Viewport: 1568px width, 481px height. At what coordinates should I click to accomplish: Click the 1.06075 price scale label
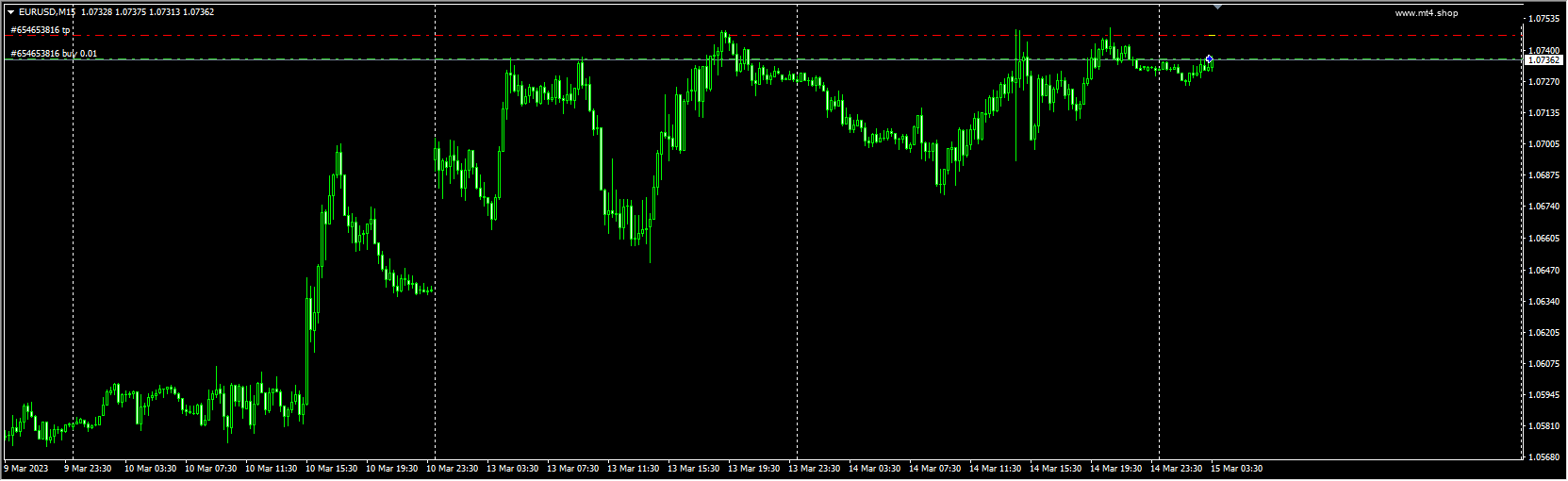click(1543, 364)
